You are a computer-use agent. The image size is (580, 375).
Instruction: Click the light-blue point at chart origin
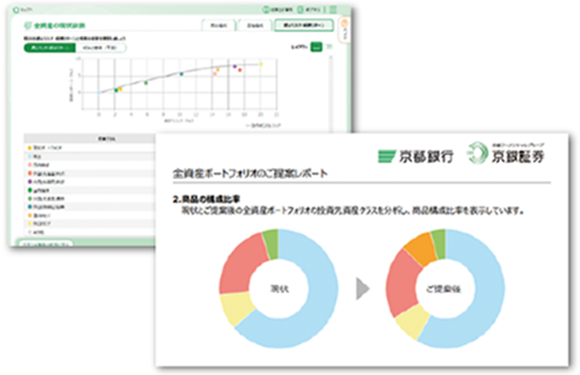point(99,92)
